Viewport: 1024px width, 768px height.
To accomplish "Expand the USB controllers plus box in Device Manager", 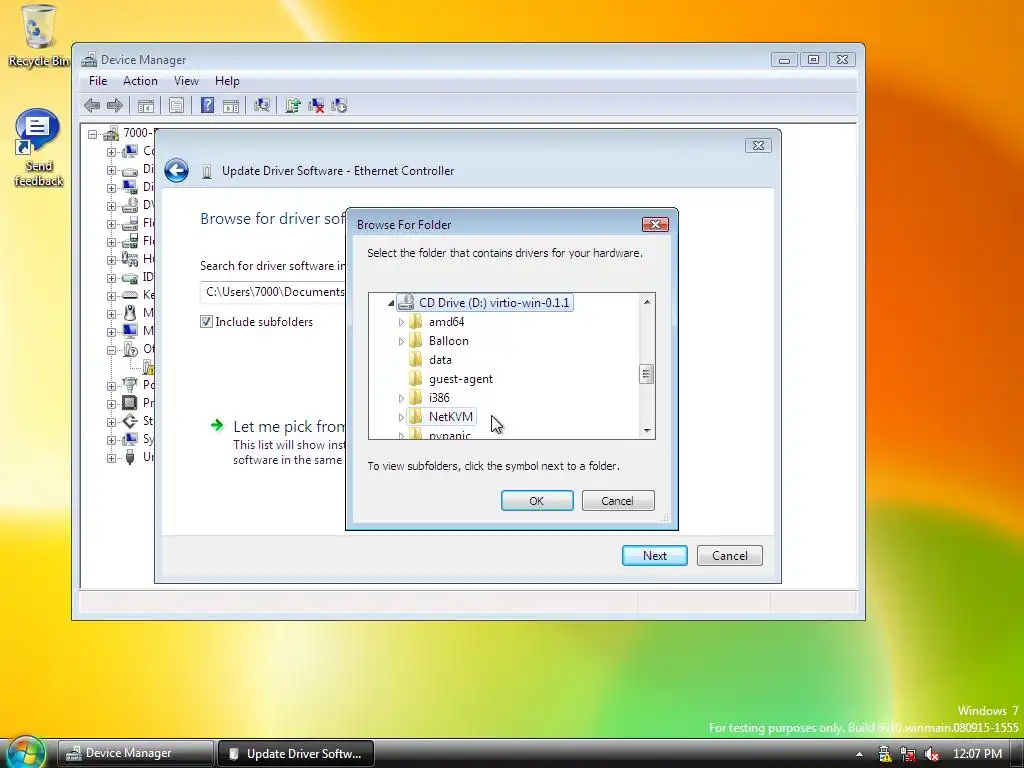I will pos(111,458).
